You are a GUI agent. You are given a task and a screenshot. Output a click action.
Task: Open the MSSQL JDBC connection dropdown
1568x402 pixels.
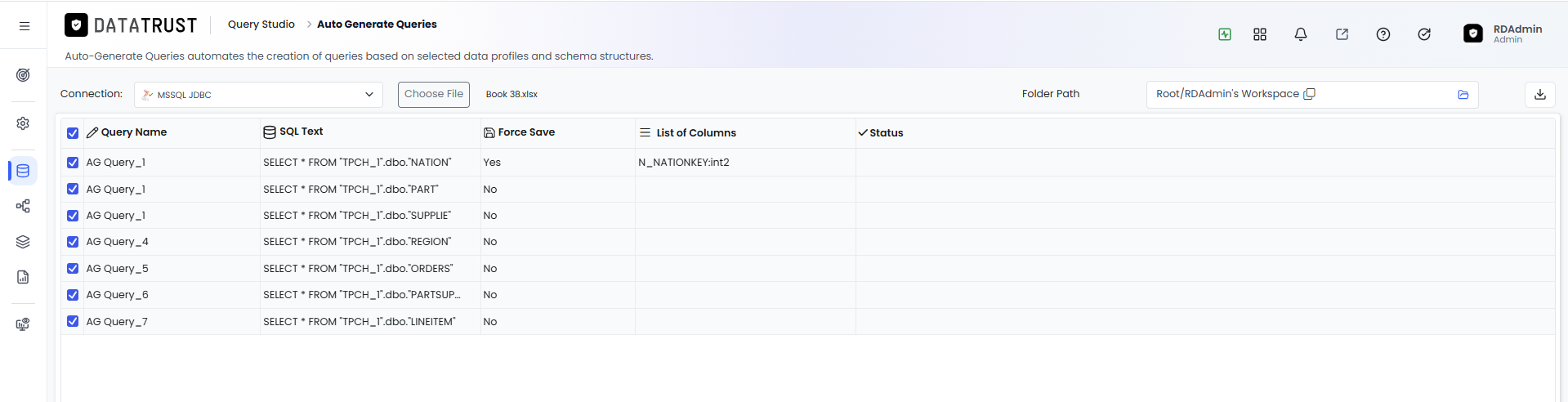pos(258,95)
